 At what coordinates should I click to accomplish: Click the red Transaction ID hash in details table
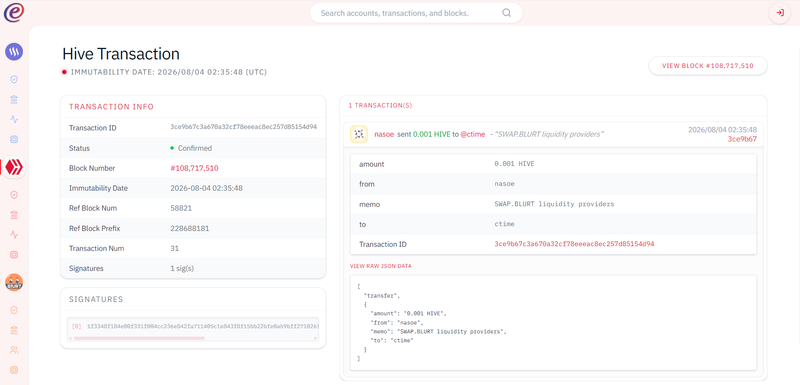[574, 244]
